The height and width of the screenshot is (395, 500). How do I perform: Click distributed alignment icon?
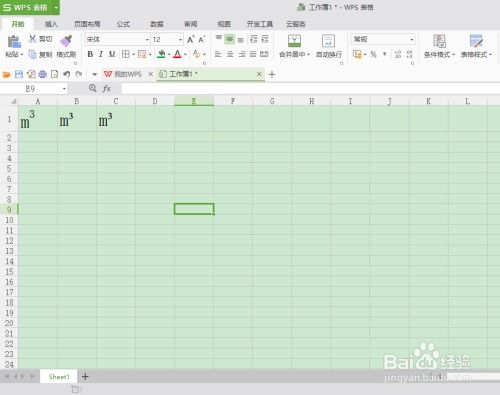click(264, 54)
